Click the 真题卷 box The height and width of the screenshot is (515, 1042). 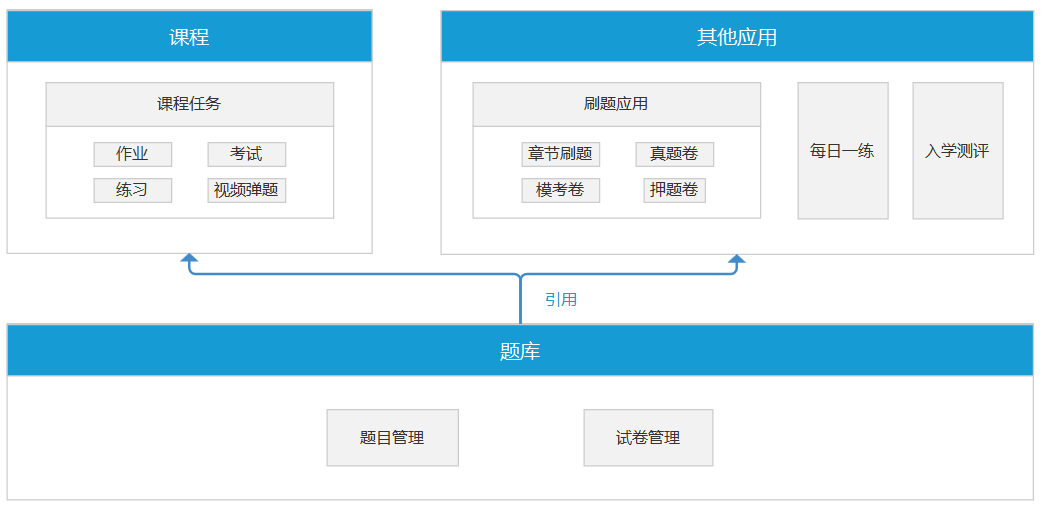(675, 155)
